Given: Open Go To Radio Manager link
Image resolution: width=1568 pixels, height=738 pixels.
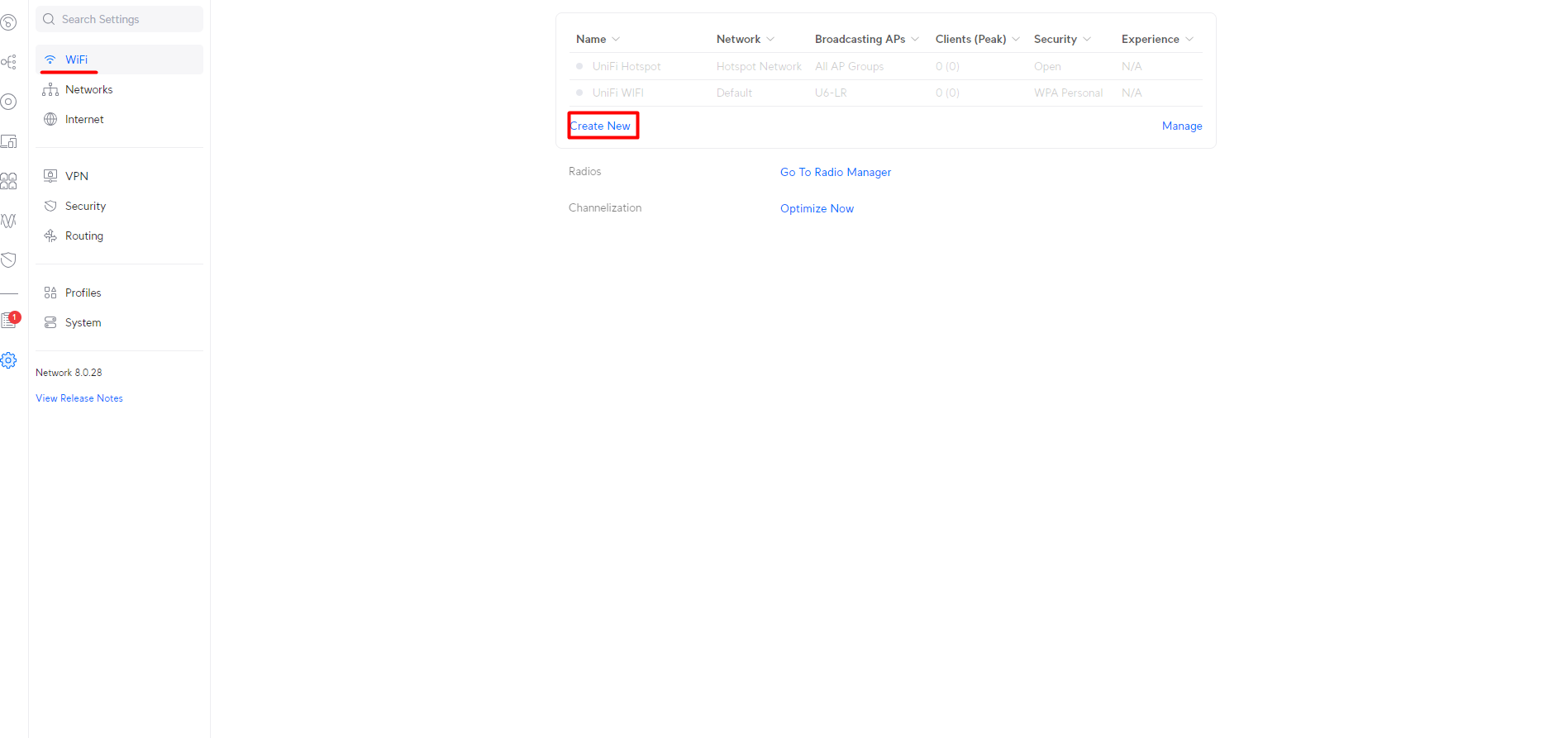Looking at the screenshot, I should pos(836,172).
